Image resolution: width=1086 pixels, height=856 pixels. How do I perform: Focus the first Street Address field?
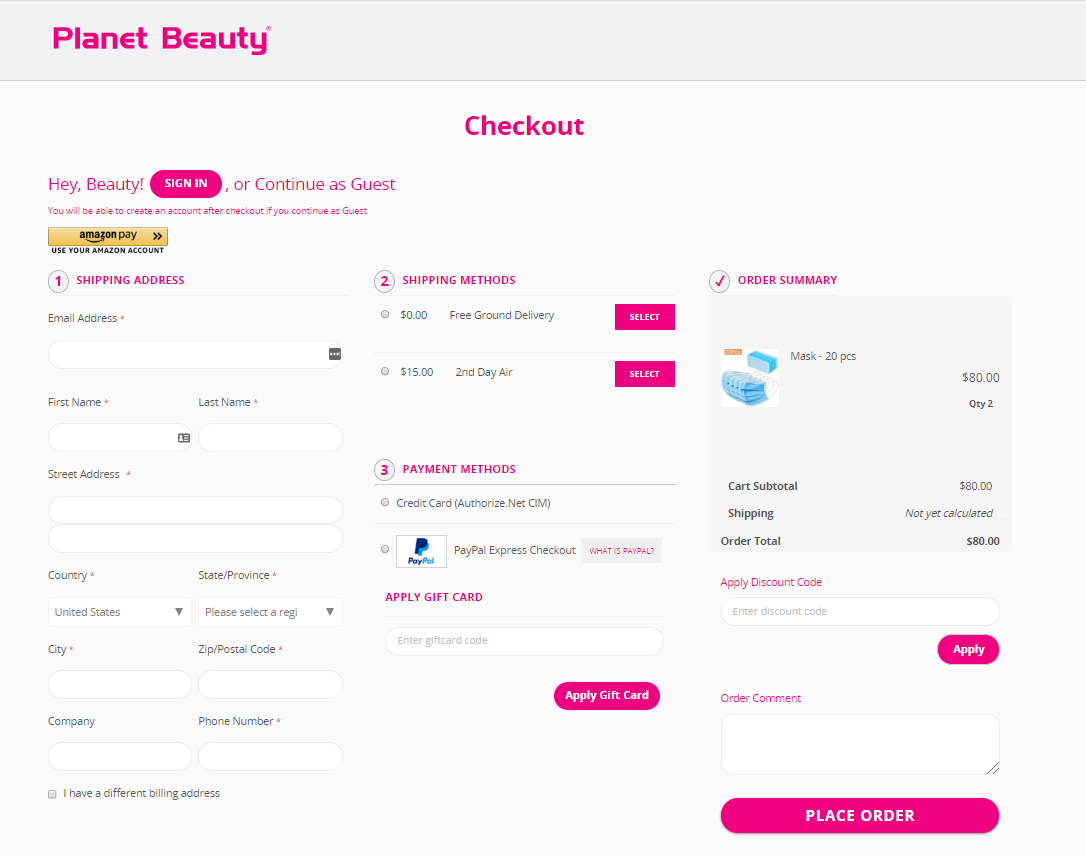click(x=195, y=510)
